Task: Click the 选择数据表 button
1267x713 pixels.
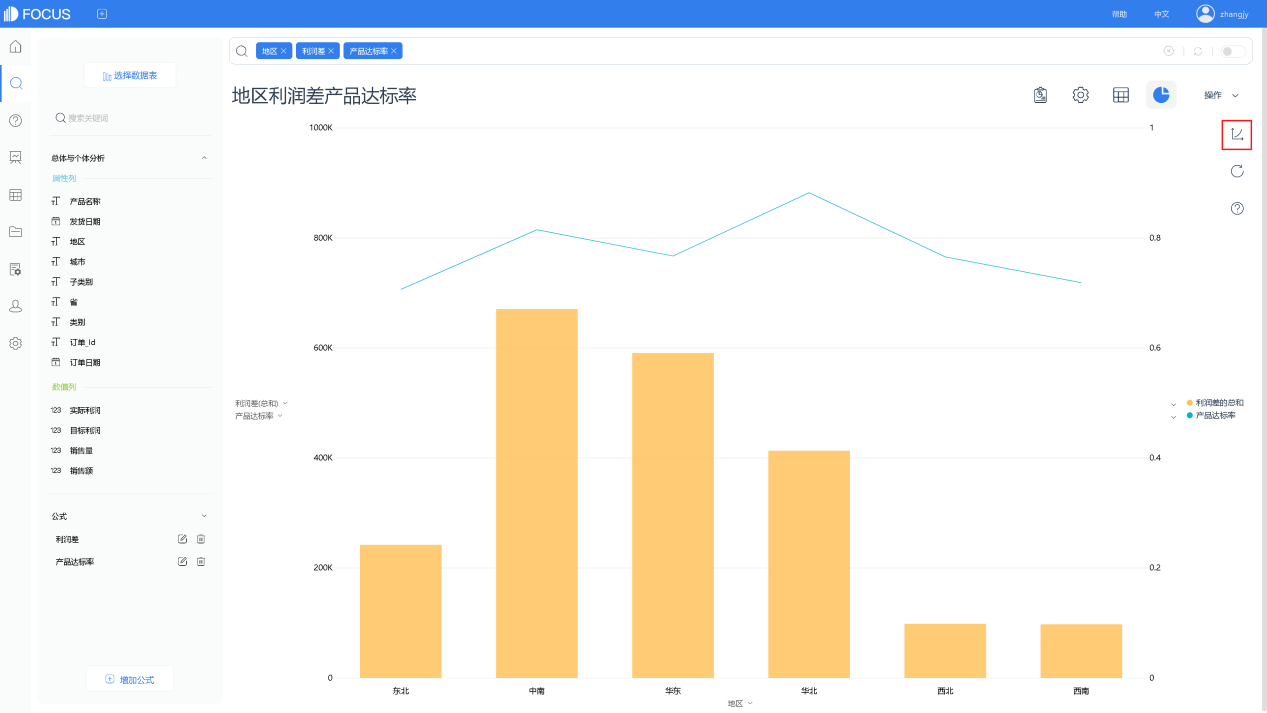Action: pyautogui.click(x=130, y=75)
